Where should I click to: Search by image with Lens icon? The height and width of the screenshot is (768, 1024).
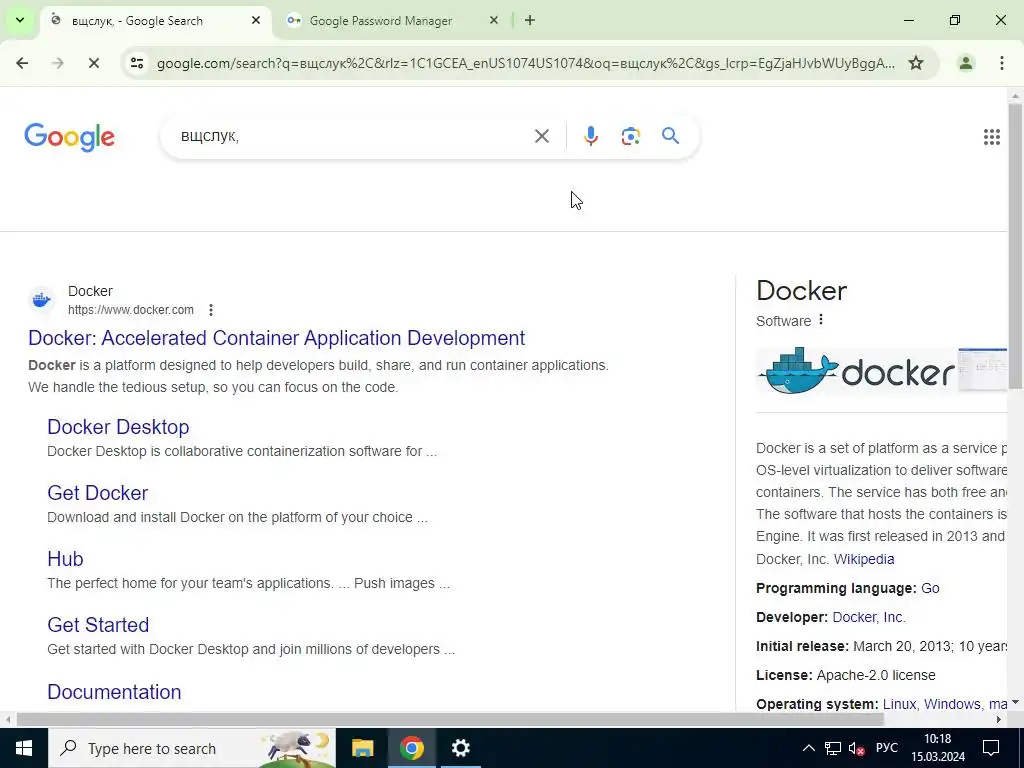coord(630,136)
